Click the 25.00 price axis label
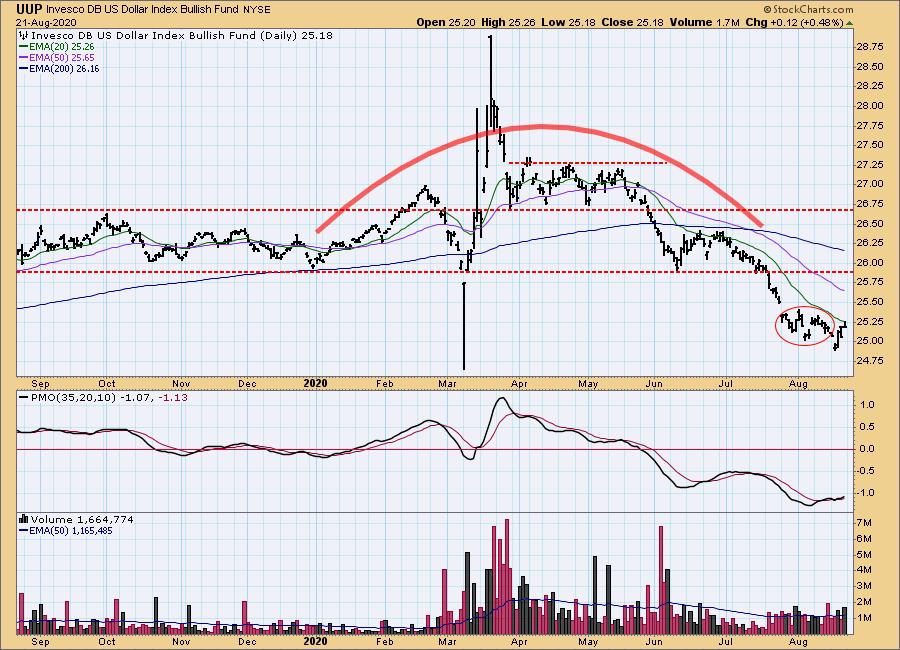This screenshot has width=900, height=650. click(870, 341)
